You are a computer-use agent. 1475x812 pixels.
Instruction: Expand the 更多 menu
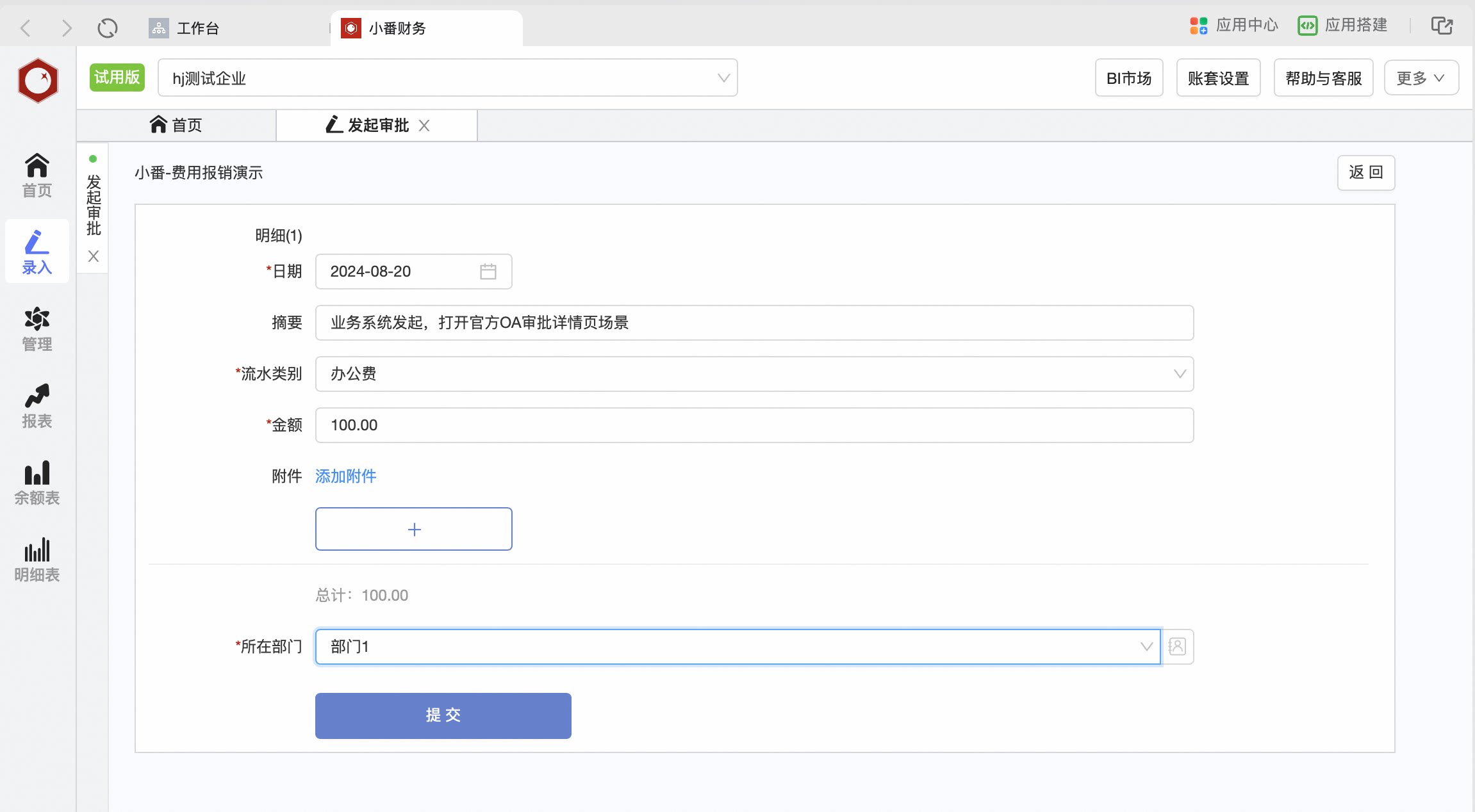click(x=1421, y=78)
